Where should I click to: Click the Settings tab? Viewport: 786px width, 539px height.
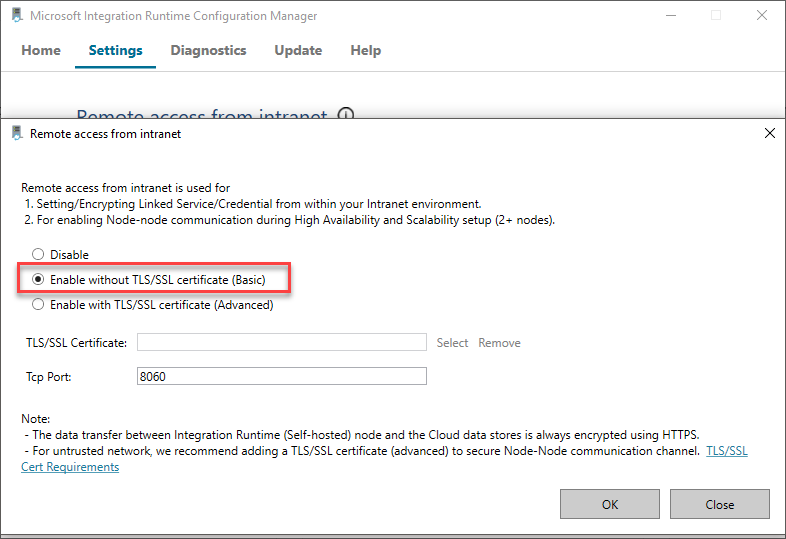[115, 50]
